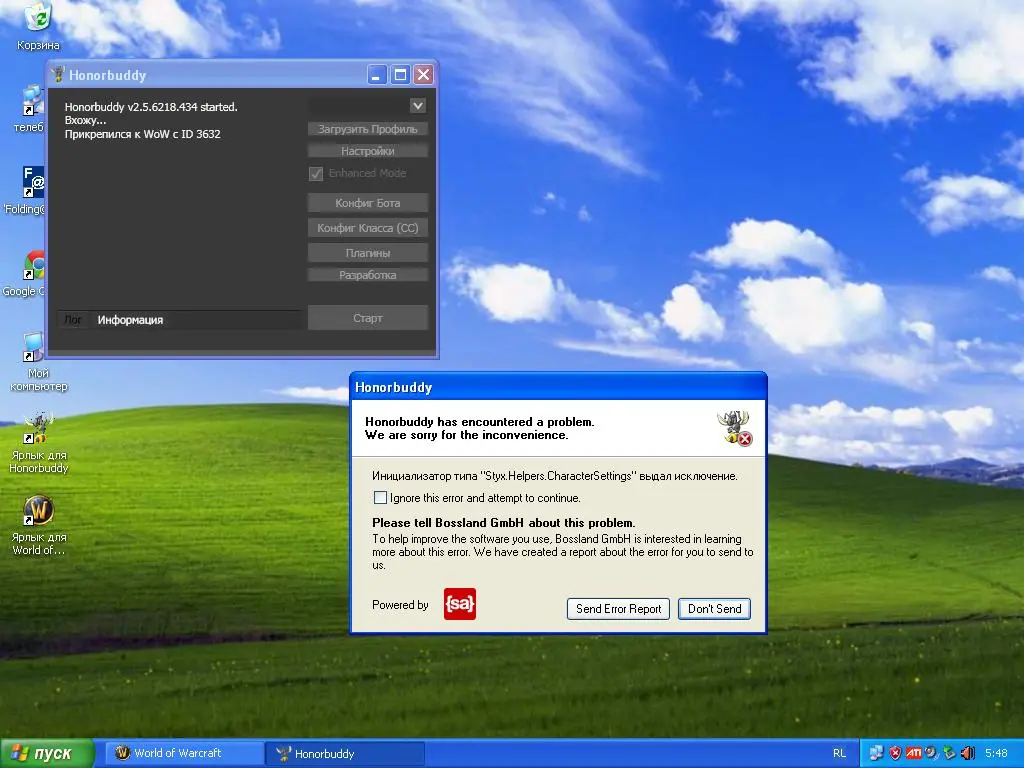Click the RL language bar indicator

click(838, 753)
